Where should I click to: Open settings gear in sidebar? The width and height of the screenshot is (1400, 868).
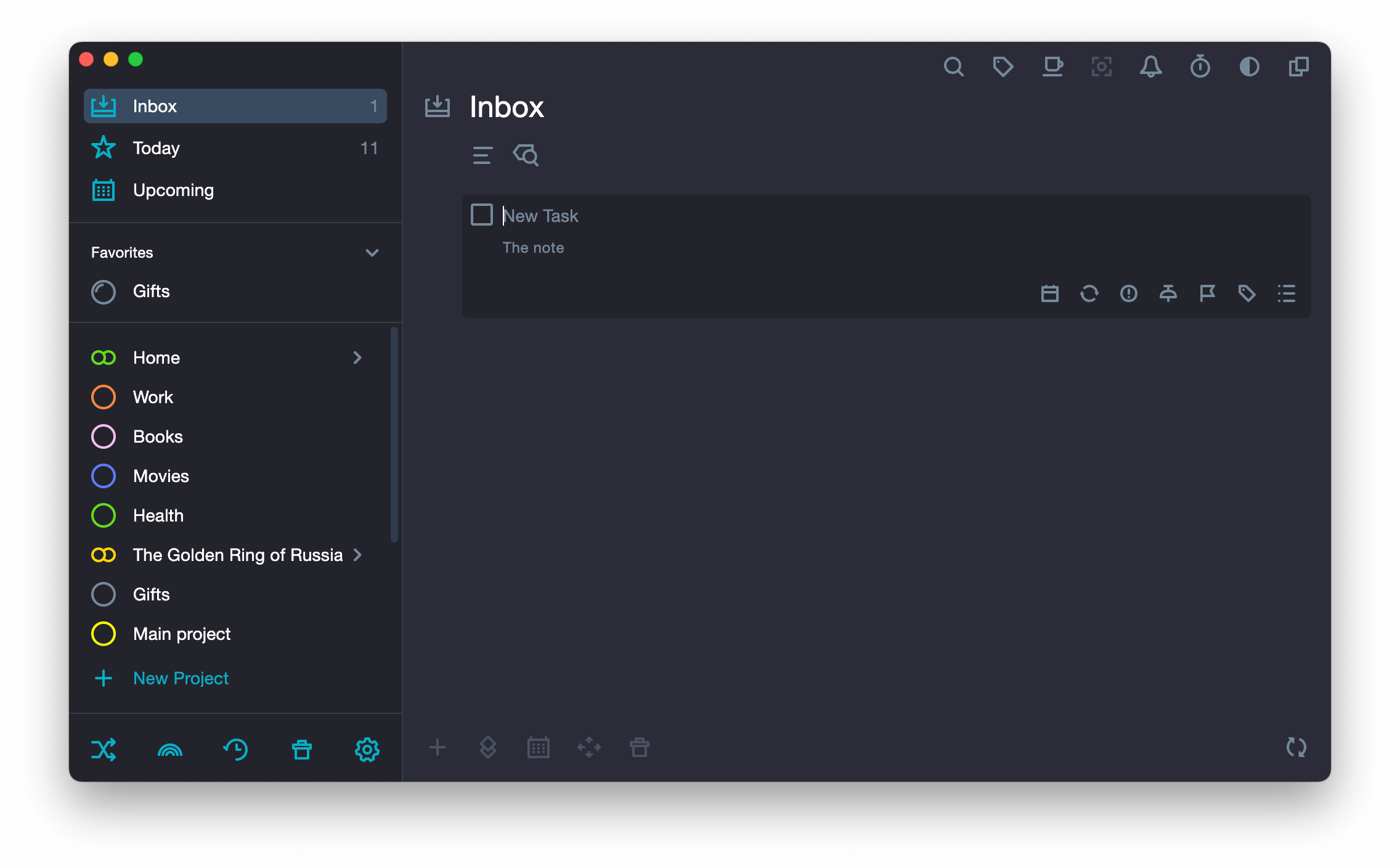pos(367,750)
